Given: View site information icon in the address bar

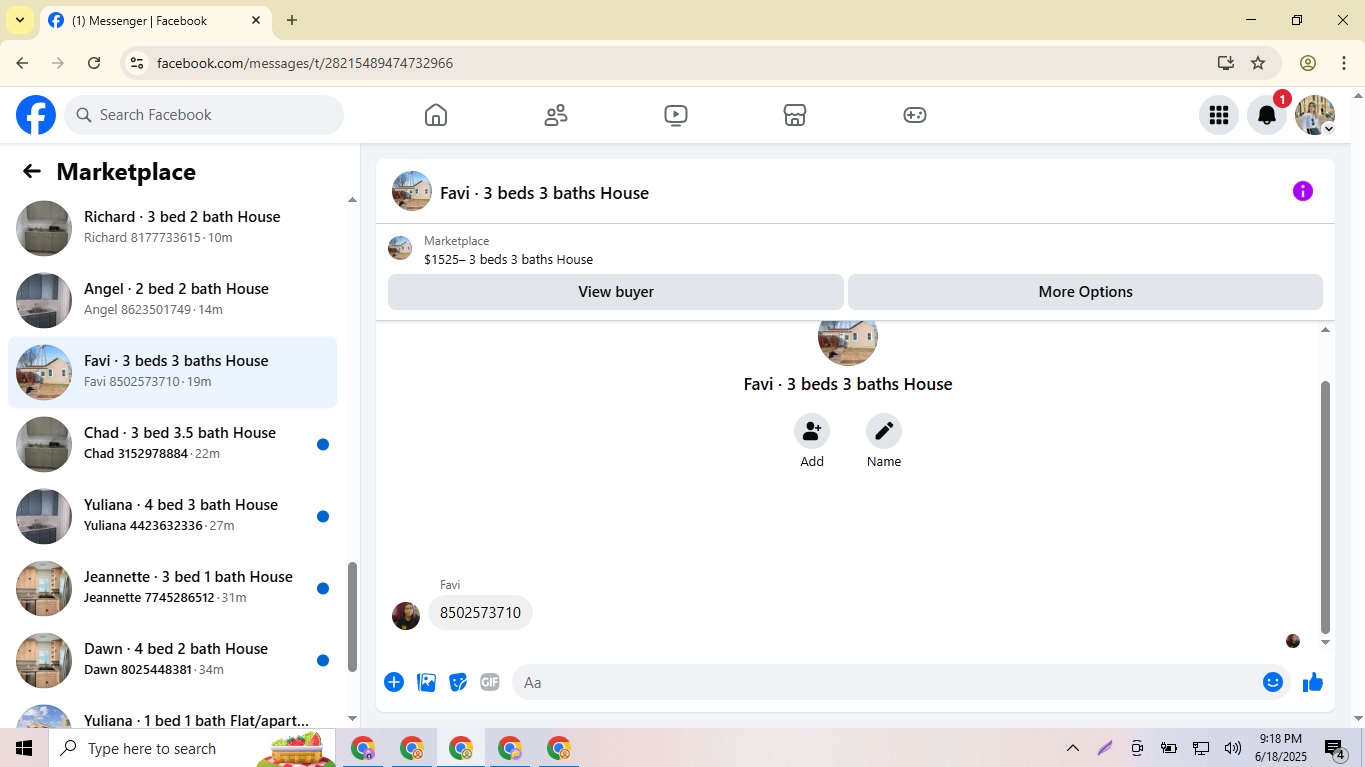Looking at the screenshot, I should (x=137, y=63).
